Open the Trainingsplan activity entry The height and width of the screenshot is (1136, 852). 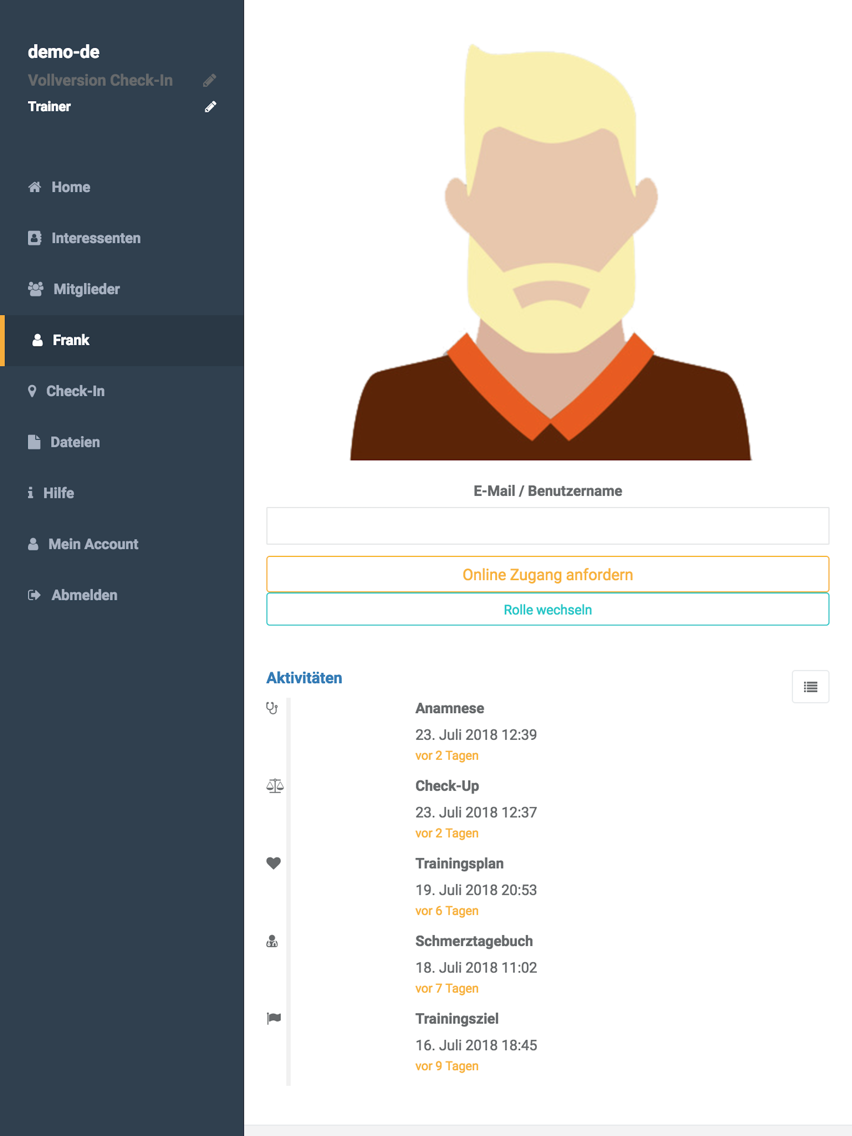pos(459,864)
